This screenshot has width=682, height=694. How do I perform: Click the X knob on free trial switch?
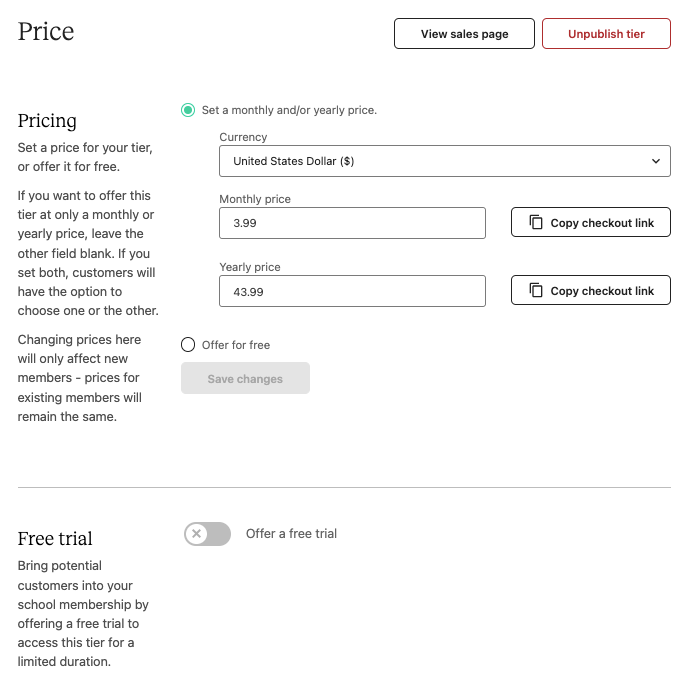[197, 534]
